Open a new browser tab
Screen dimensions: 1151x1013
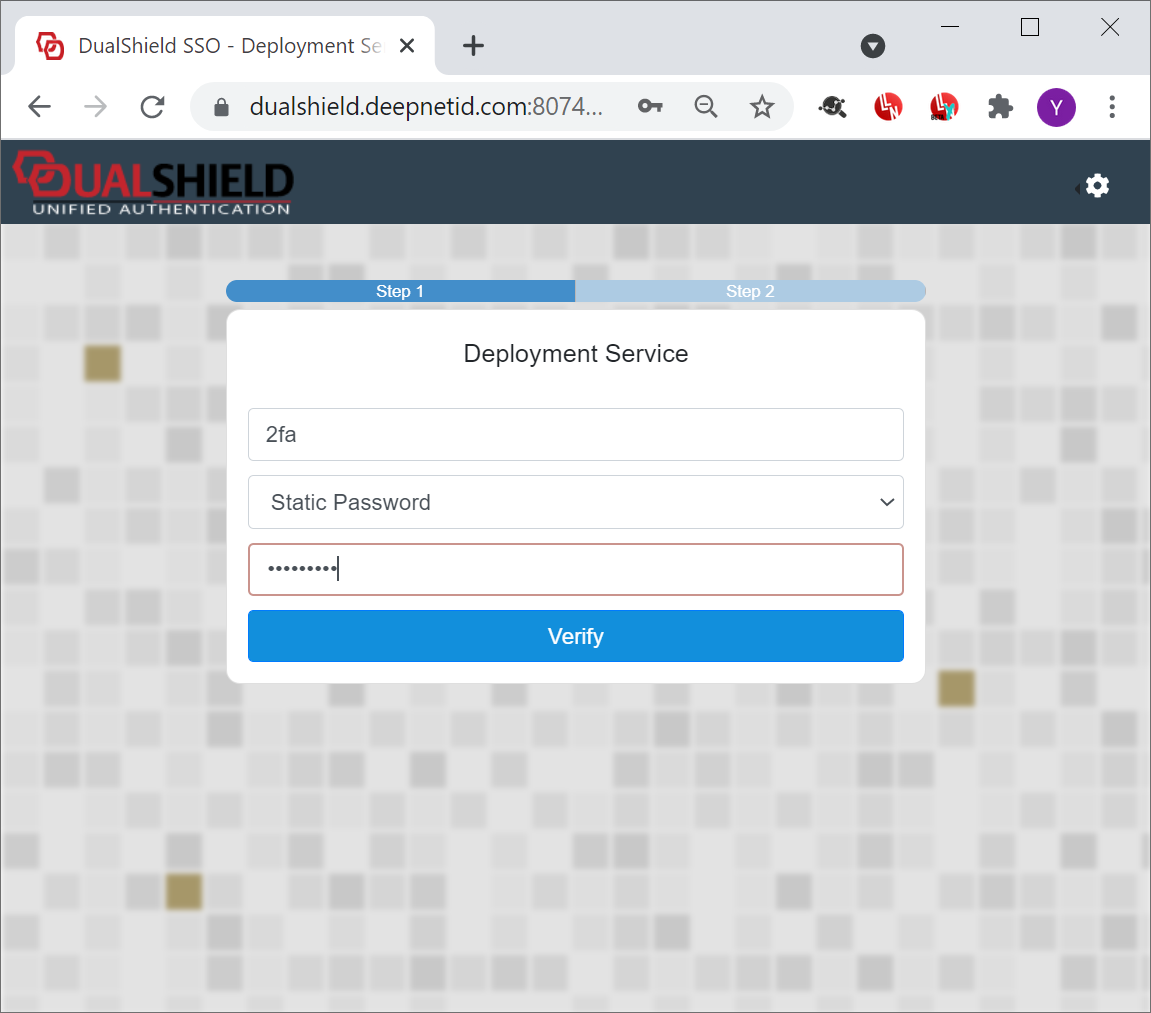(473, 46)
